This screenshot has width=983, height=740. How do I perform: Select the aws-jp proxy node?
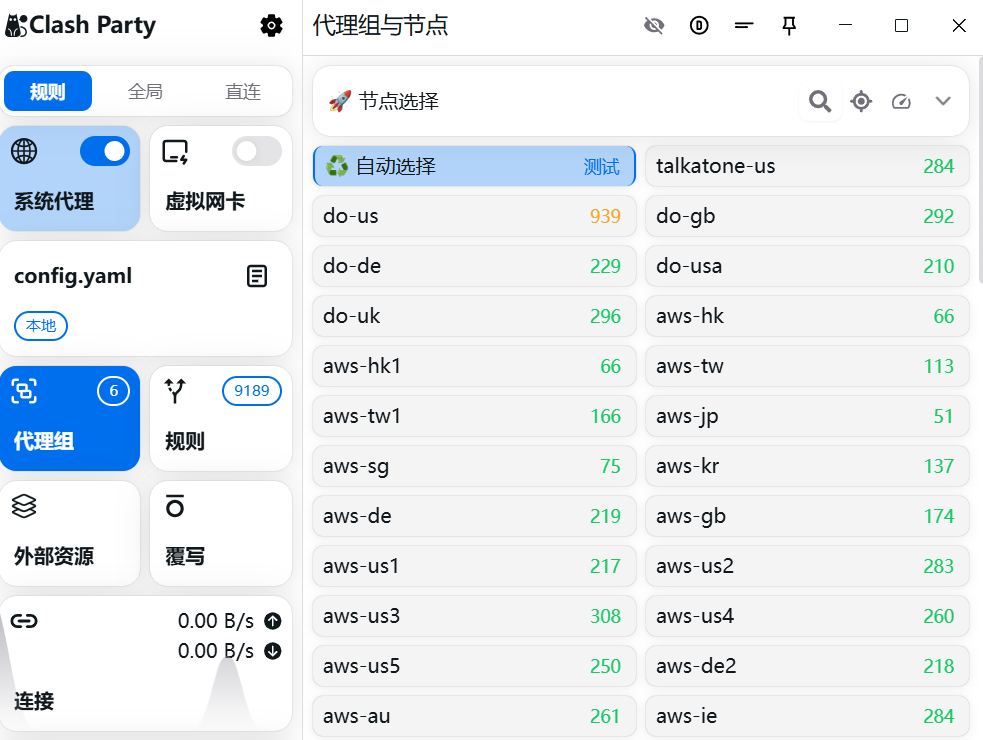click(x=806, y=416)
